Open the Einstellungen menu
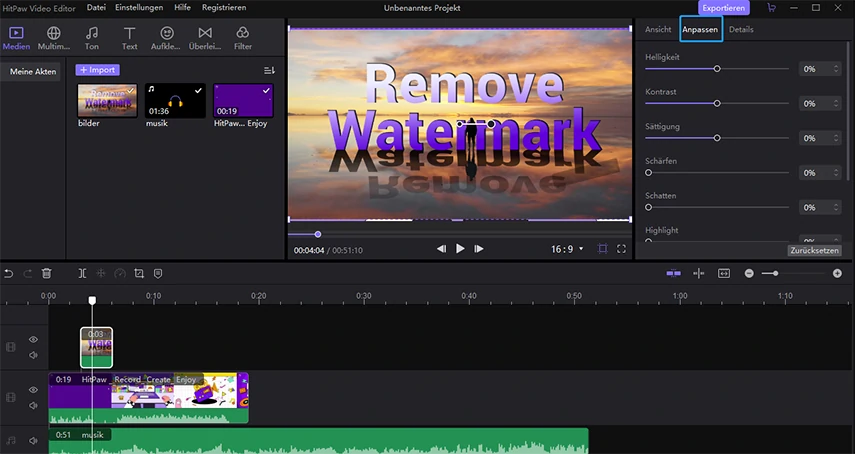The height and width of the screenshot is (454, 855). pos(139,8)
